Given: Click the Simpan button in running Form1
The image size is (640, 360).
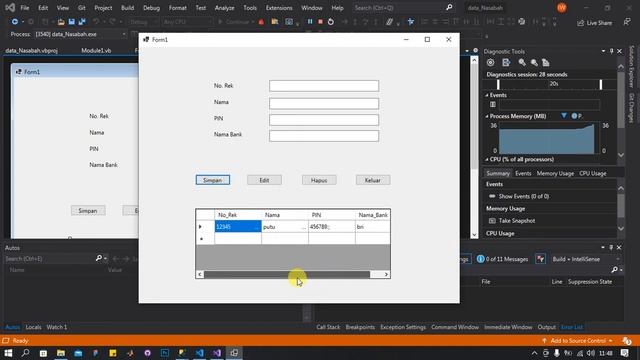Looking at the screenshot, I should [x=213, y=180].
